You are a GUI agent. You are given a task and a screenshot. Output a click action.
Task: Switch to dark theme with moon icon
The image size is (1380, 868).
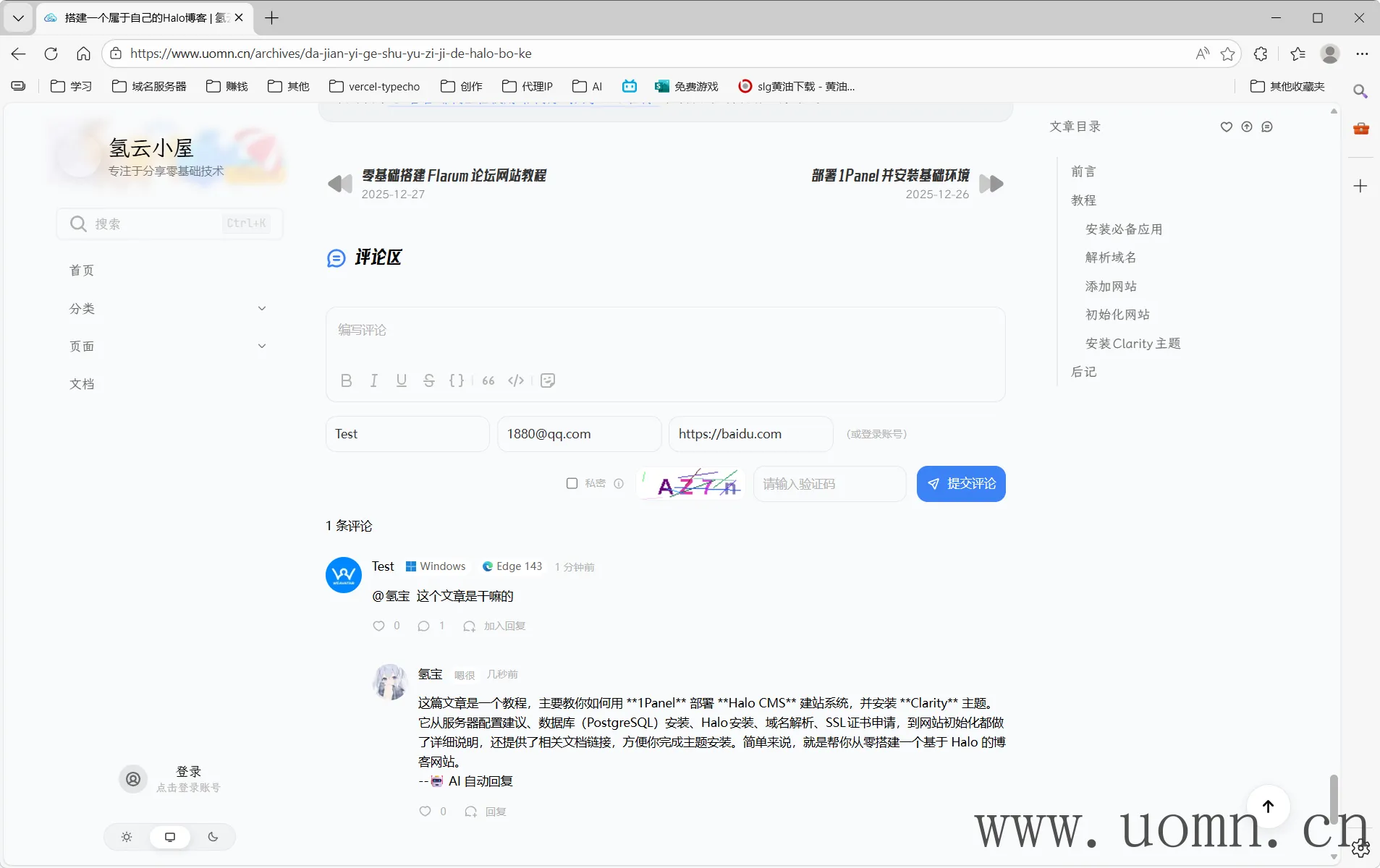[x=213, y=837]
